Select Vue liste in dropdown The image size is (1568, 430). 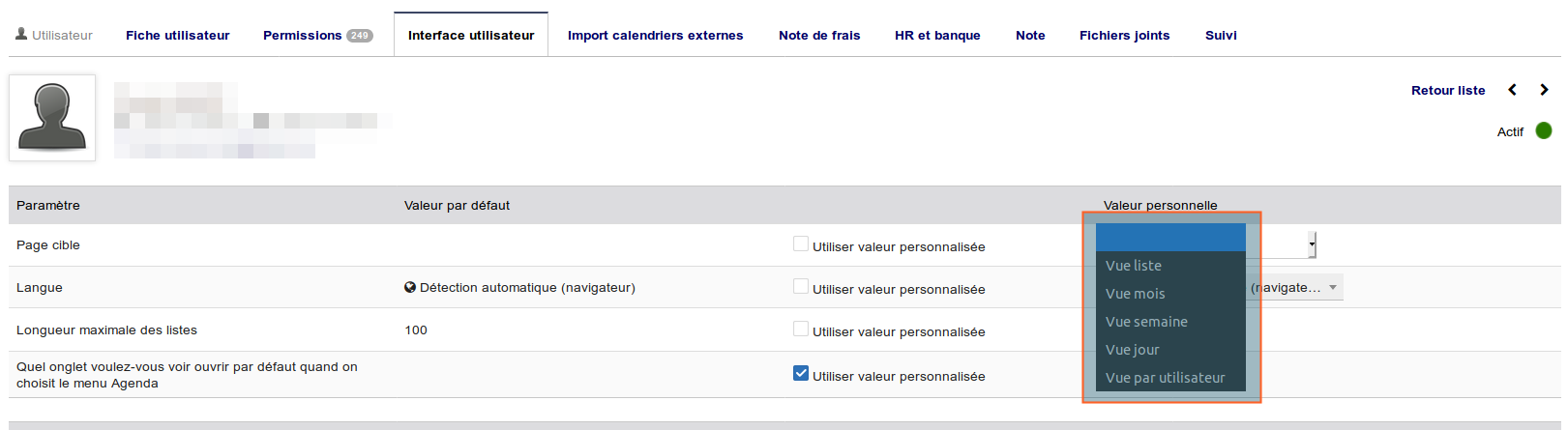(x=1134, y=266)
